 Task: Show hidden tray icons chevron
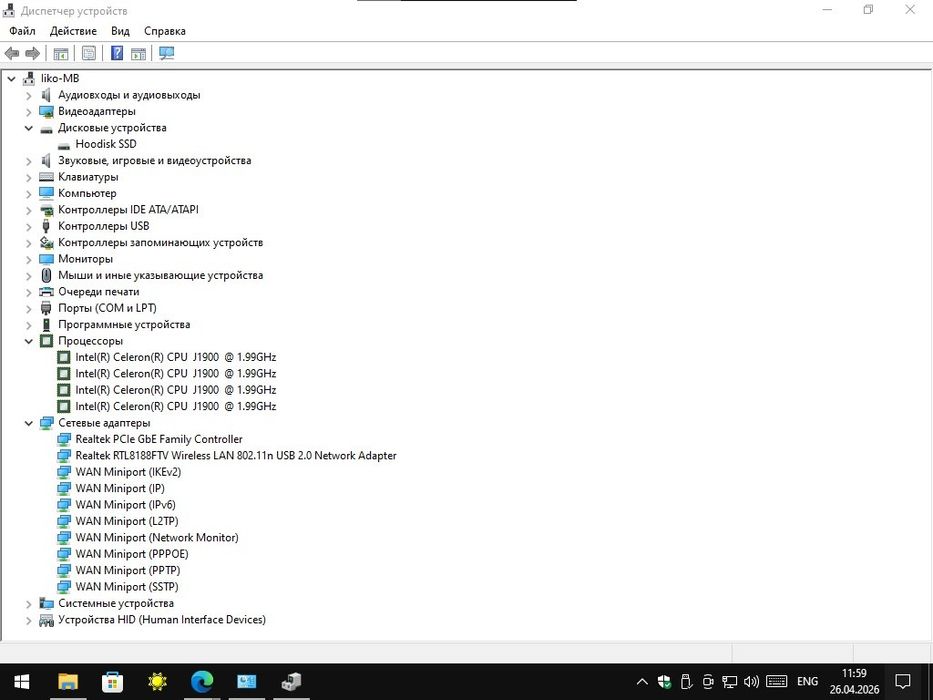[642, 682]
